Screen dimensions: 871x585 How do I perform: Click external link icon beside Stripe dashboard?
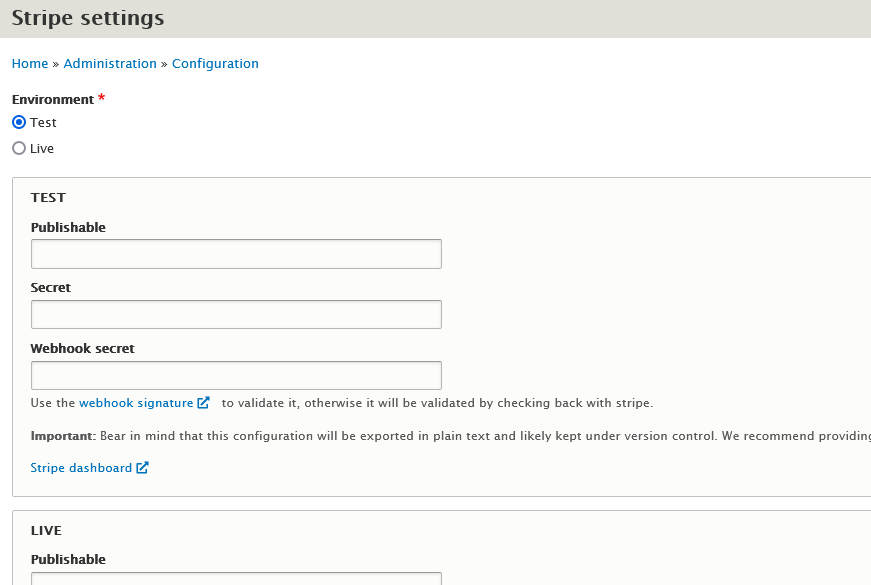click(x=142, y=468)
